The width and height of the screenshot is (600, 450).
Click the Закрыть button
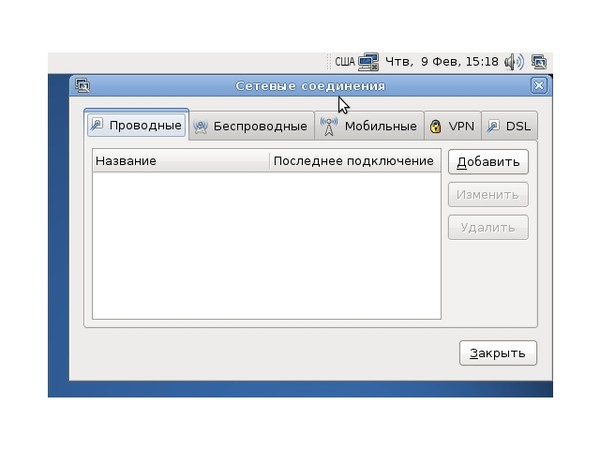pos(498,353)
